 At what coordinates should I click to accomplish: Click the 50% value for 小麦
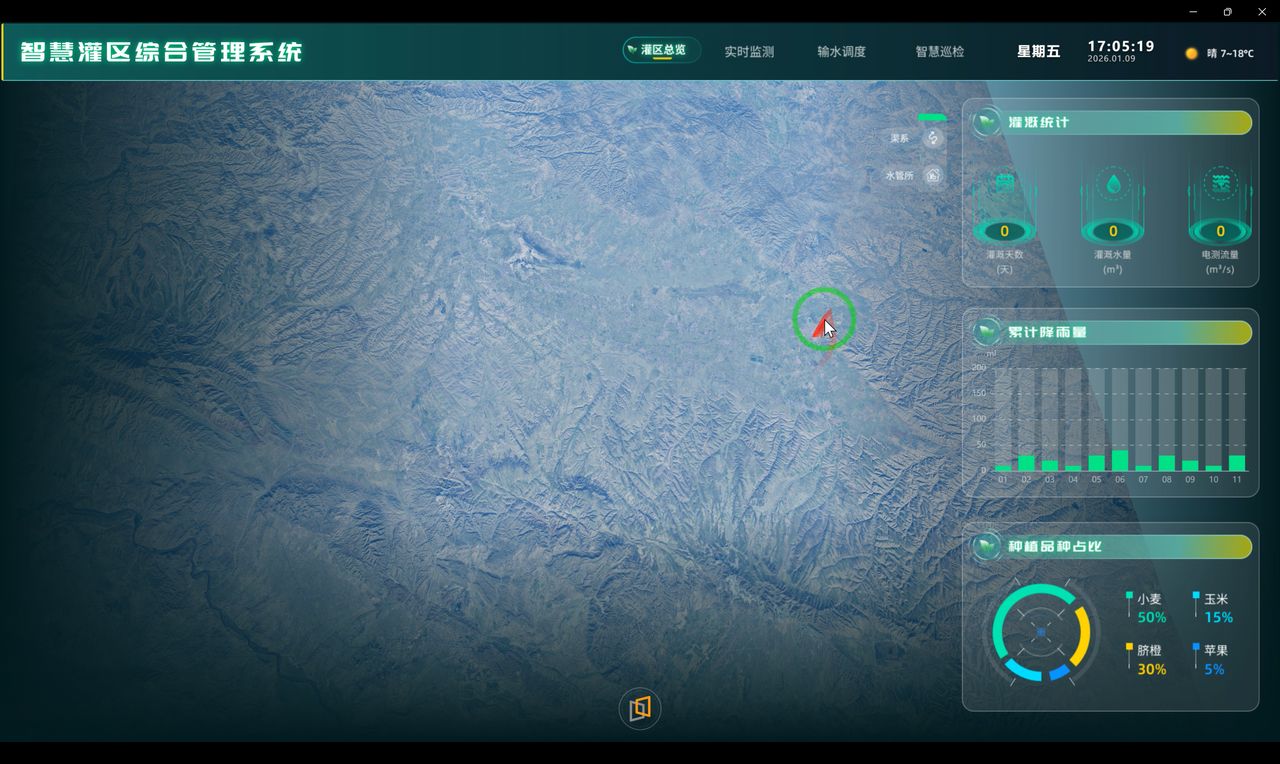click(1152, 618)
